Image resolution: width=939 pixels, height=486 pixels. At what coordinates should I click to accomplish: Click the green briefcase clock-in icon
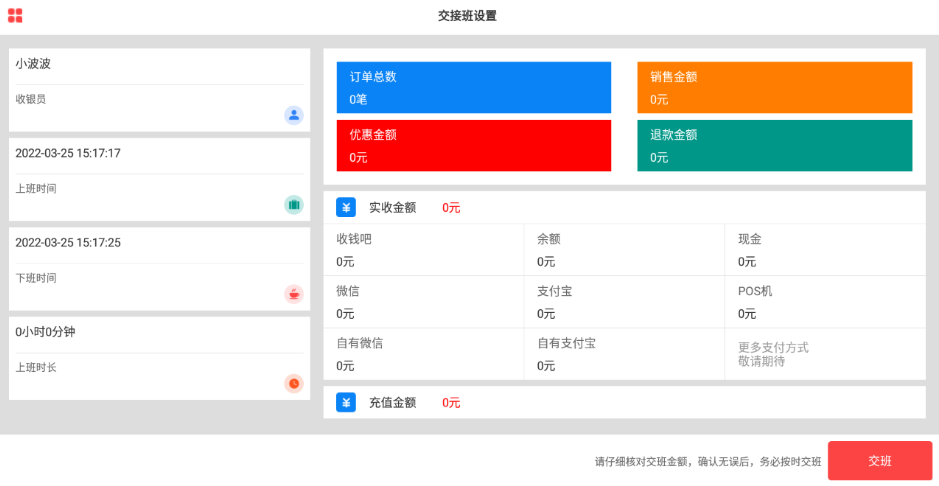[x=294, y=204]
